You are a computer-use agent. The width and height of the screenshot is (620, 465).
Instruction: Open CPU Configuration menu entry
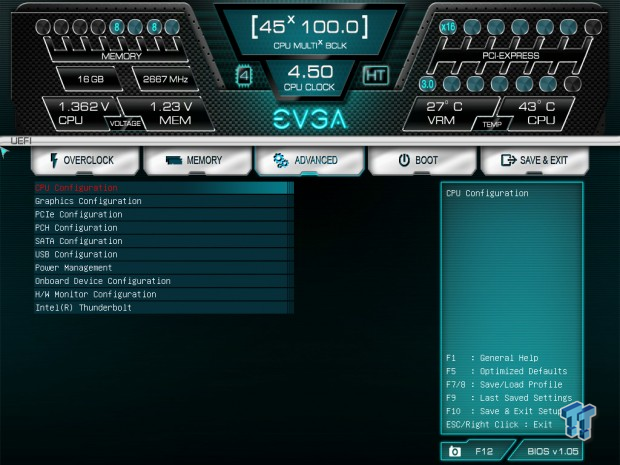coord(164,188)
